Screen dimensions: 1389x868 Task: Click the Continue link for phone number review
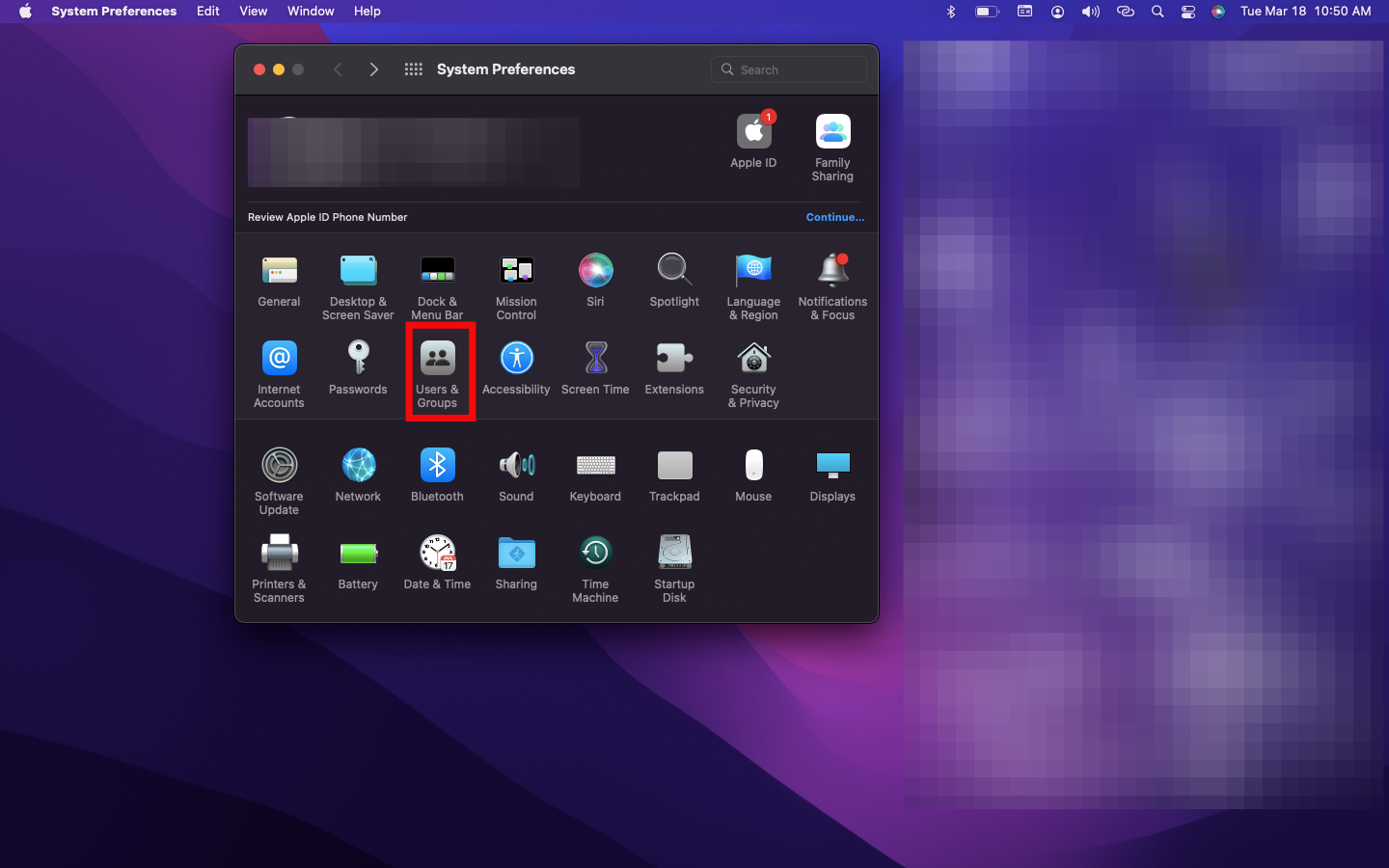pyautogui.click(x=835, y=217)
